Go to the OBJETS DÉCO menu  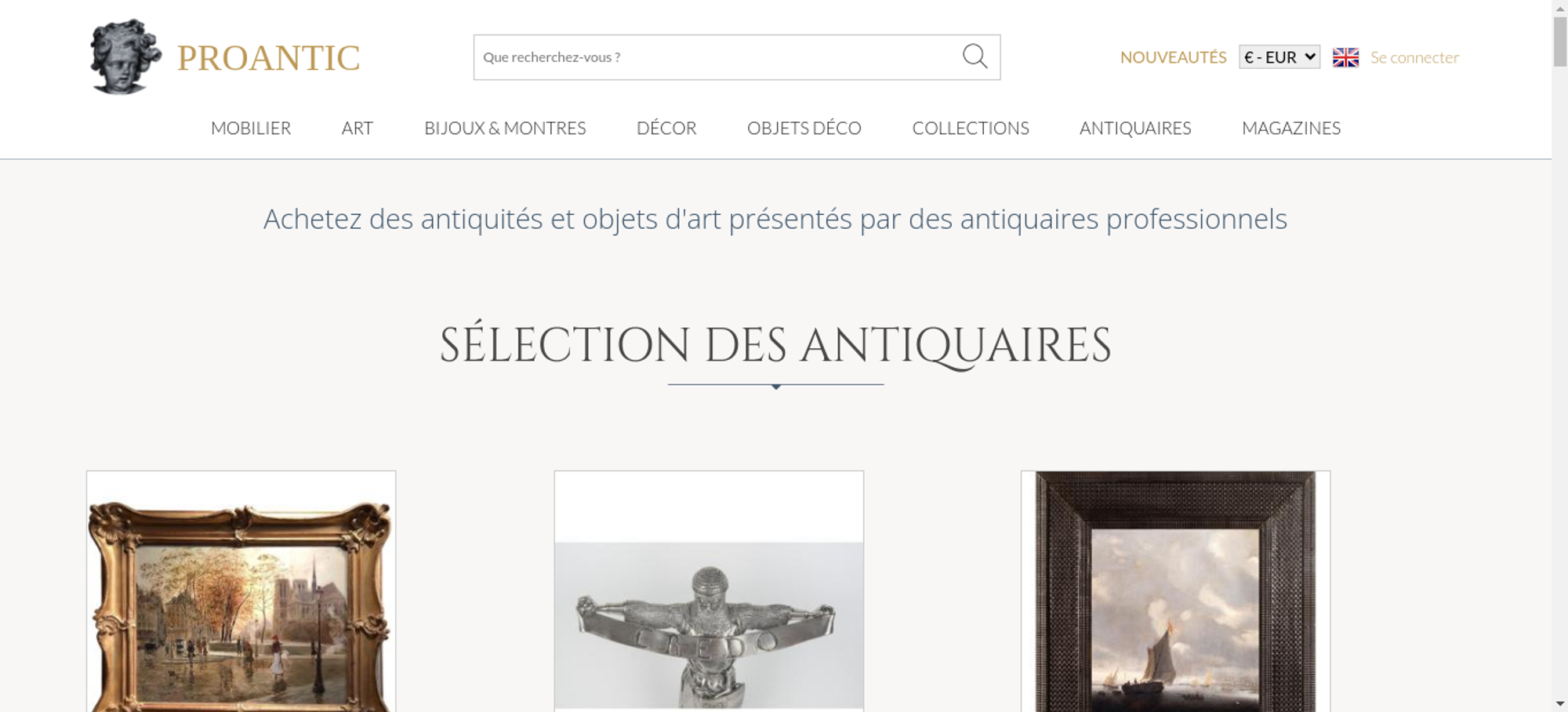(804, 128)
